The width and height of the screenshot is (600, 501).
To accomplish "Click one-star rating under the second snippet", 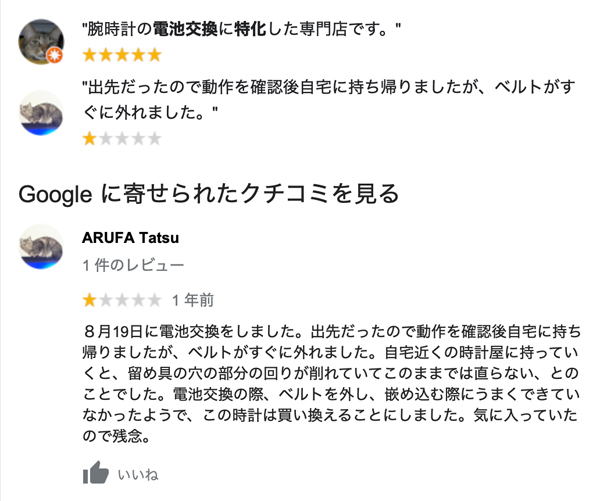I will click(x=121, y=138).
